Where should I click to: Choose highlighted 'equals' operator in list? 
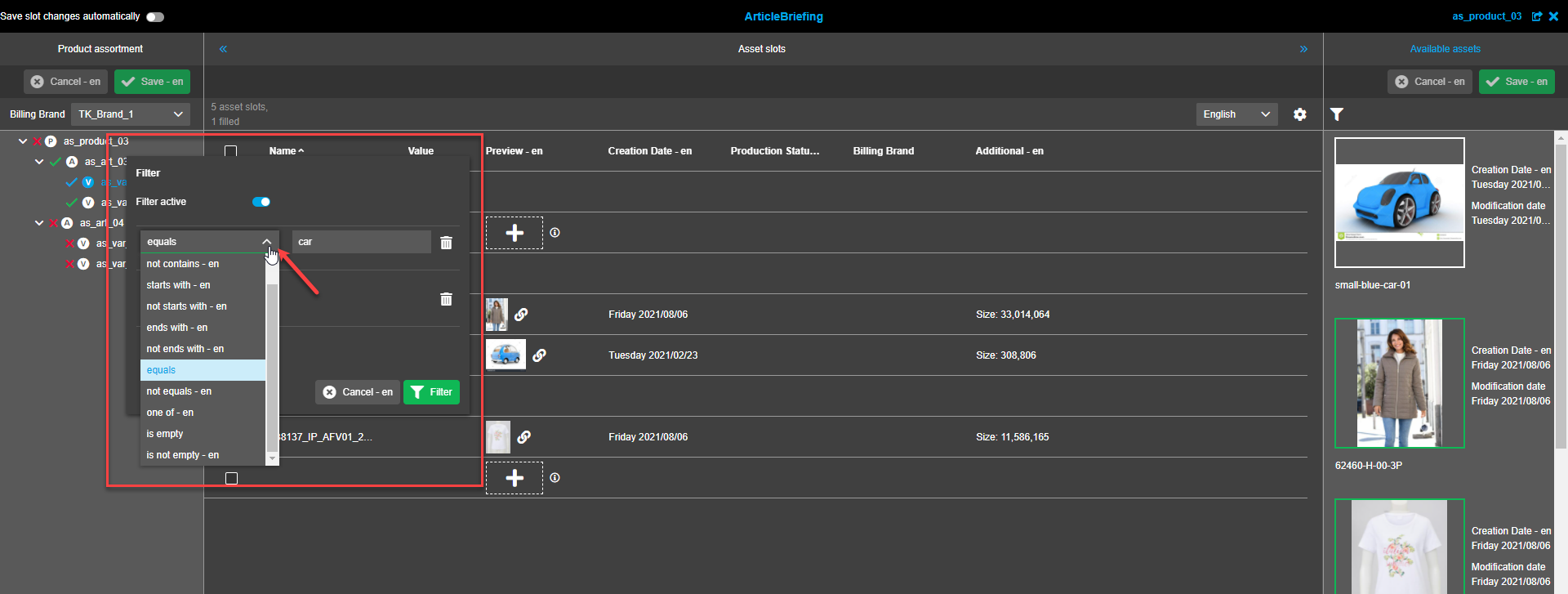point(203,370)
